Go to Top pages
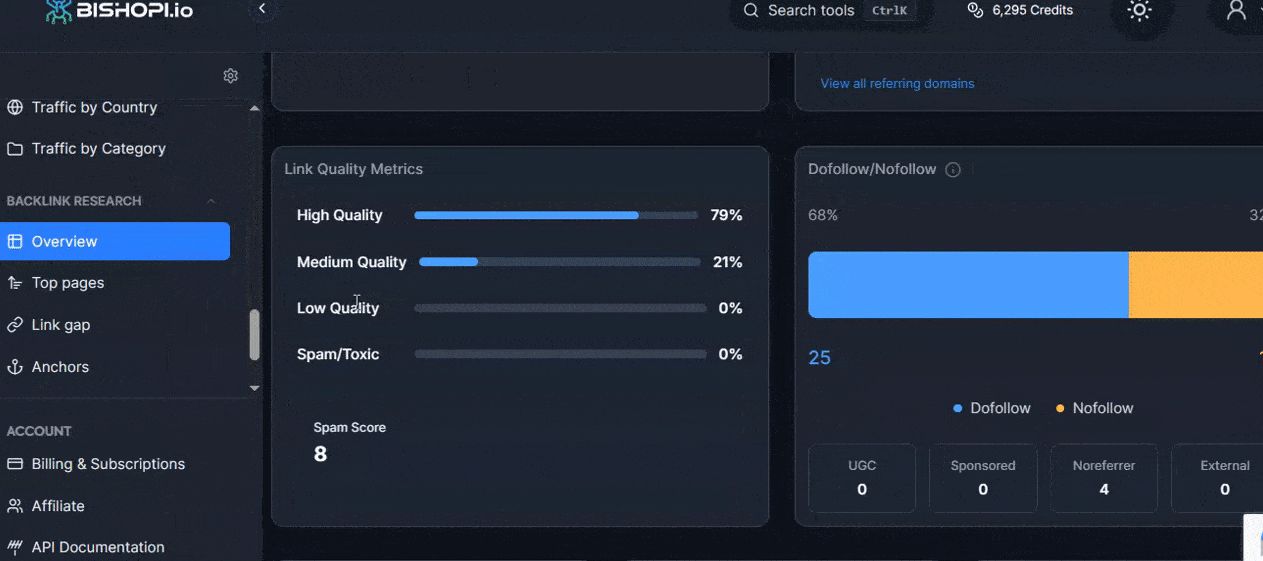The image size is (1263, 561). click(67, 283)
